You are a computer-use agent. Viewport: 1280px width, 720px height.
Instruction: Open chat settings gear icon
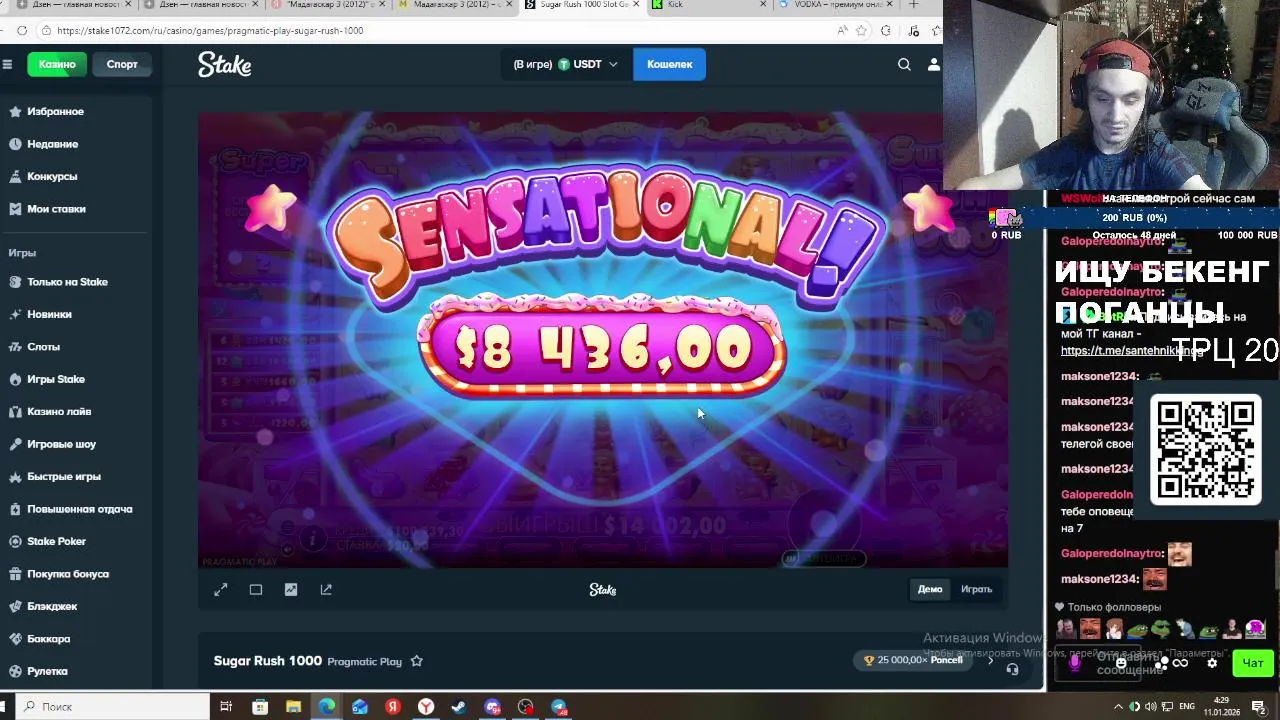(x=1212, y=663)
